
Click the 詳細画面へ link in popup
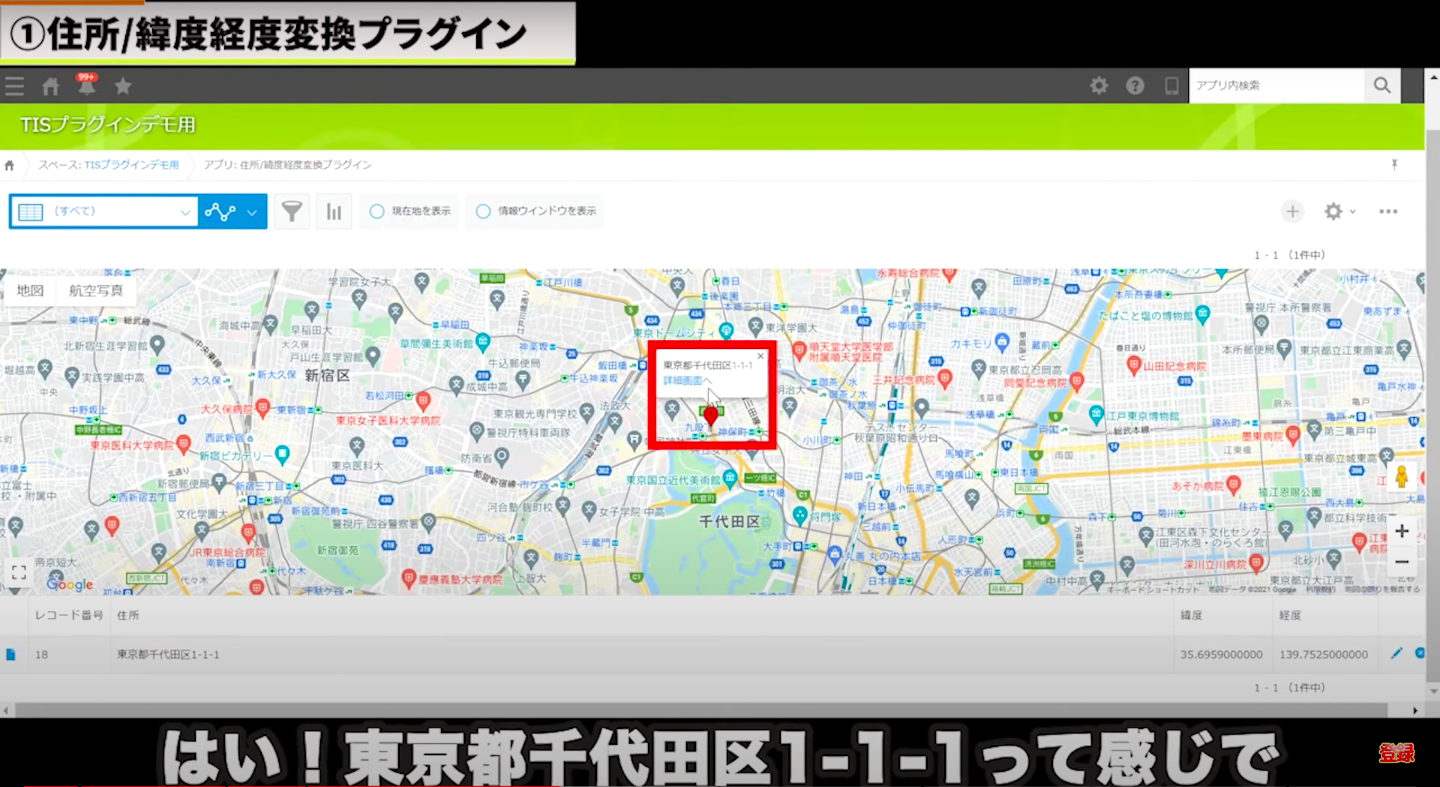point(687,381)
